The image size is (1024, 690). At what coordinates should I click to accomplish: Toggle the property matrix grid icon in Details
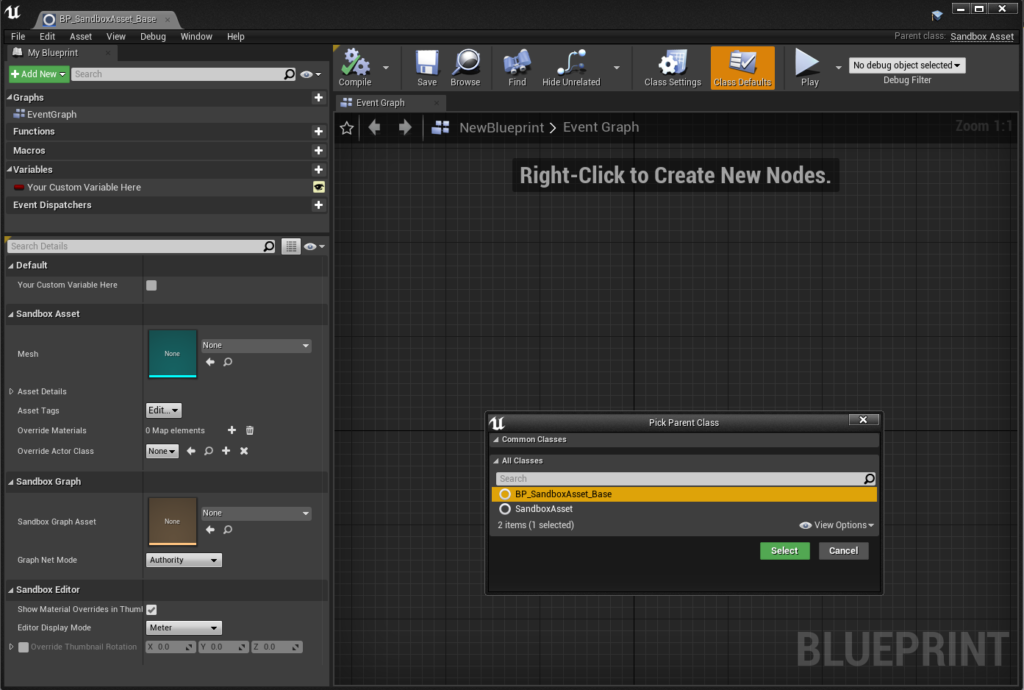pos(291,246)
